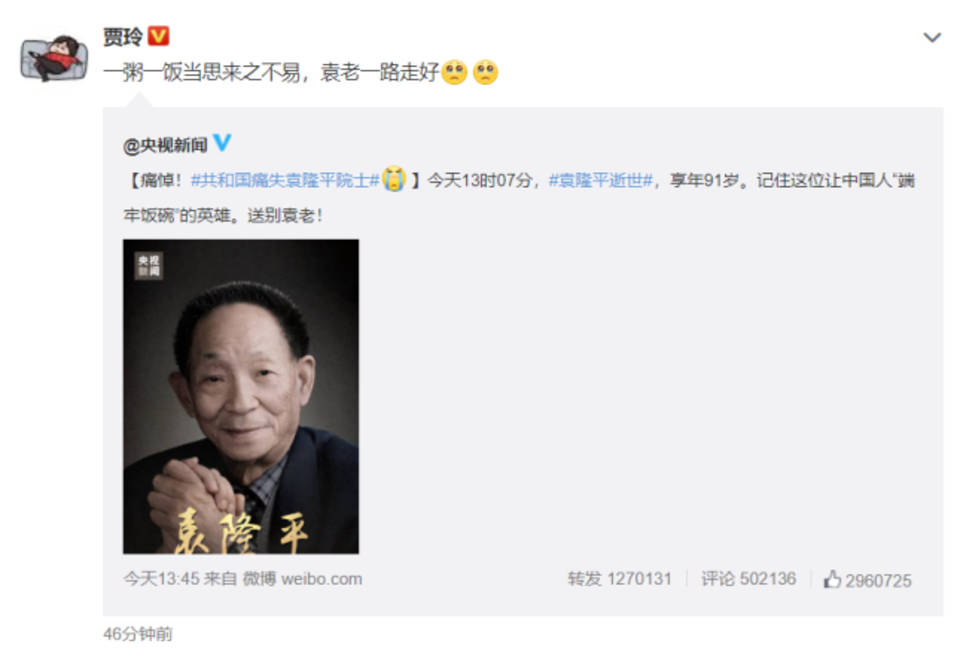954x666 pixels.
Task: Click the blue V badge beside 央视新闻
Action: point(222,142)
